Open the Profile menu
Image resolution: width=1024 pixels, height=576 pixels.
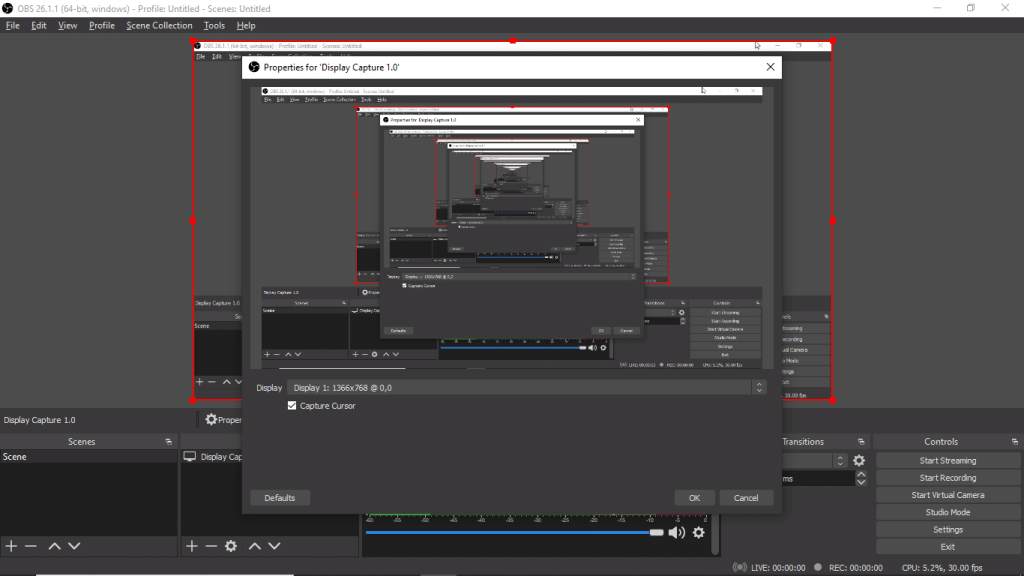(101, 25)
